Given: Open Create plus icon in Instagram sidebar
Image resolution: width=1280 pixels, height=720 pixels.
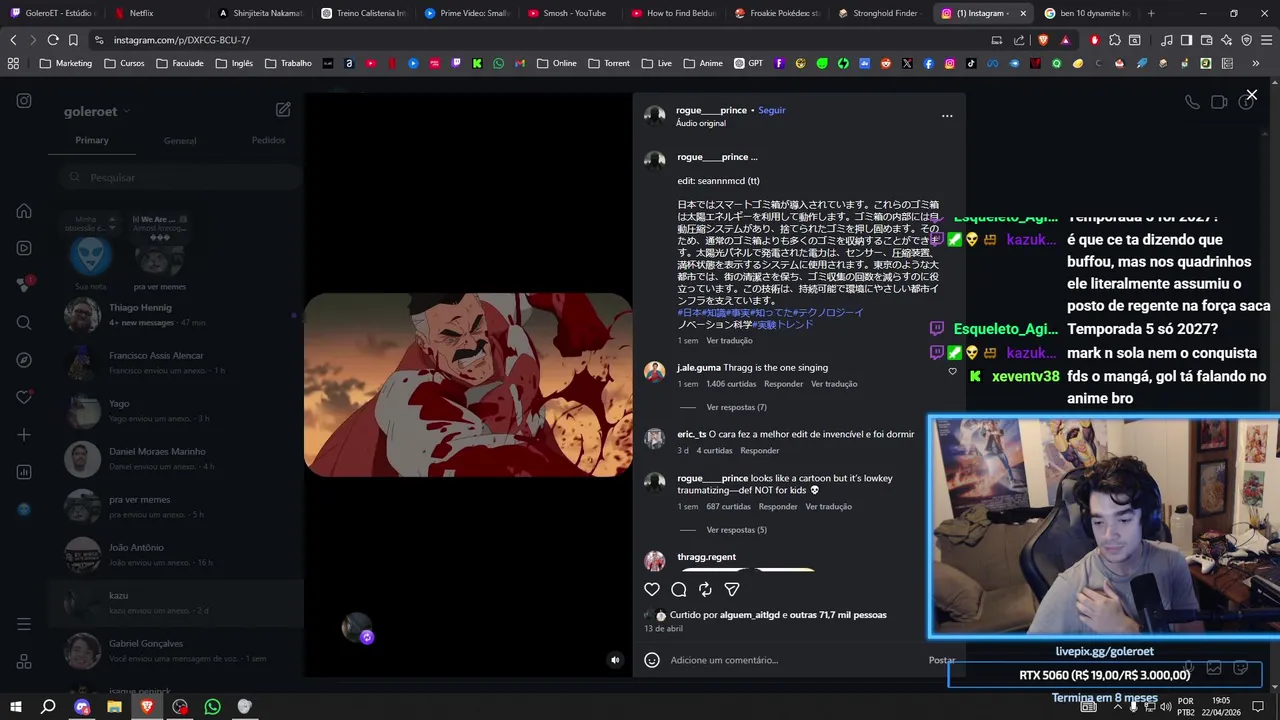Looking at the screenshot, I should coord(24,435).
